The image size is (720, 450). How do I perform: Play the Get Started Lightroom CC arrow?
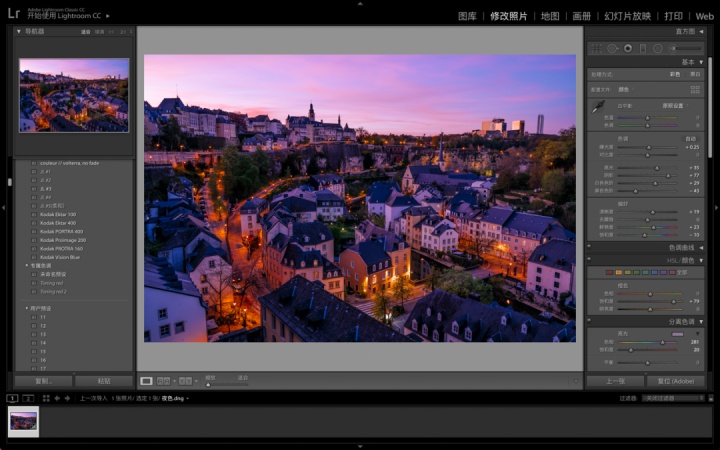pyautogui.click(x=108, y=16)
